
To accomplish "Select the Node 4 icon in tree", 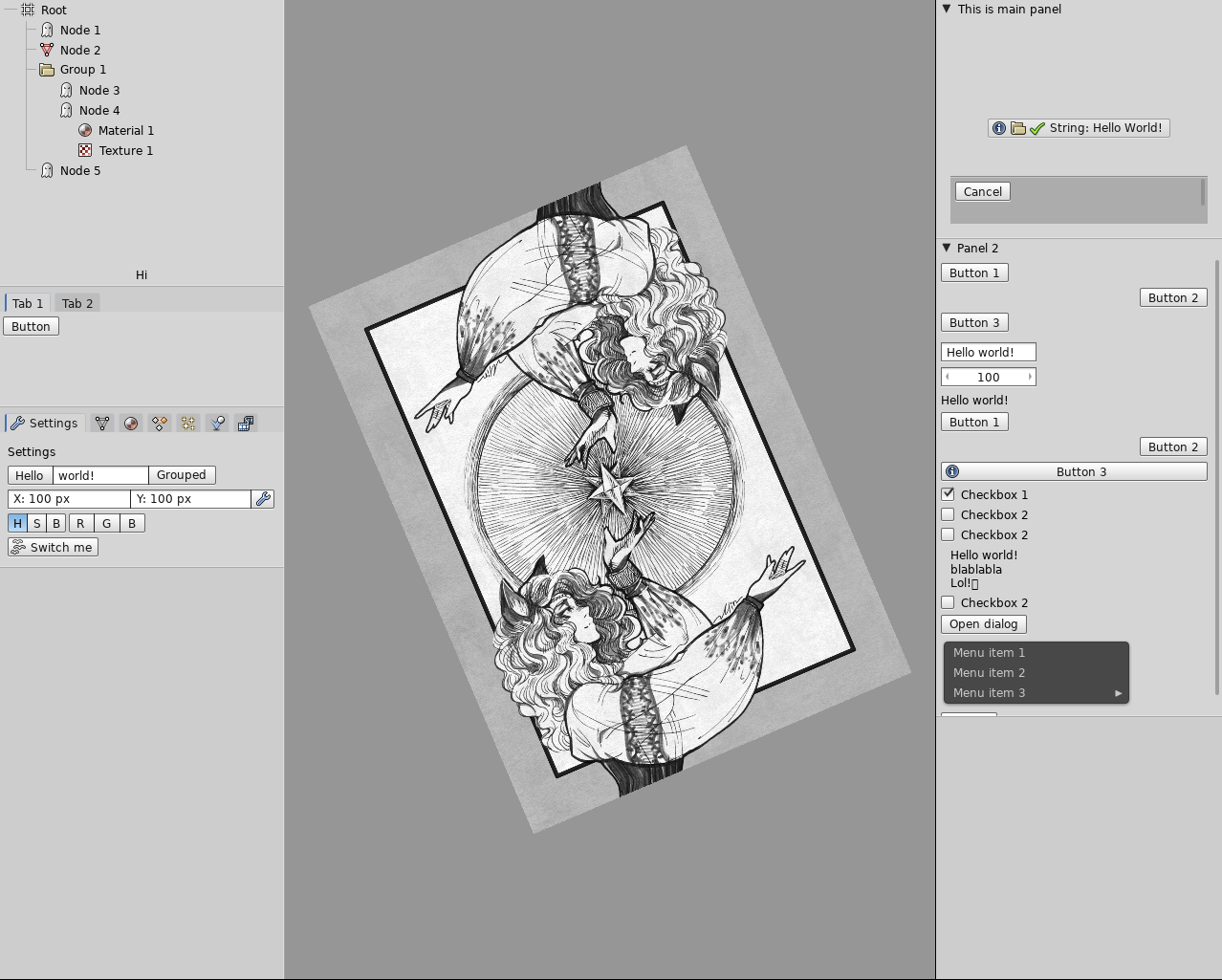I will [66, 110].
